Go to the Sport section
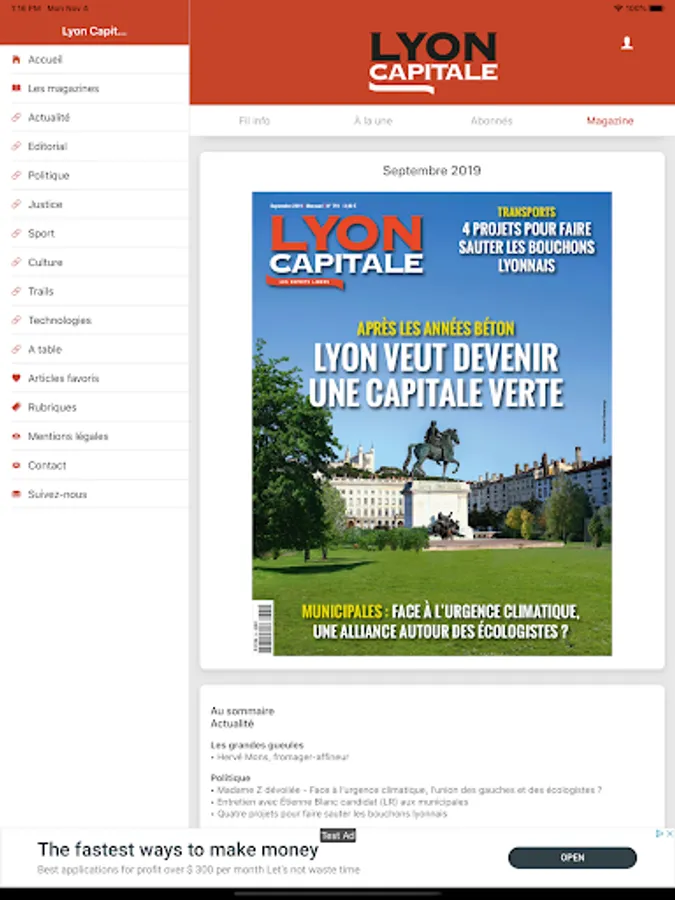 pyautogui.click(x=94, y=233)
